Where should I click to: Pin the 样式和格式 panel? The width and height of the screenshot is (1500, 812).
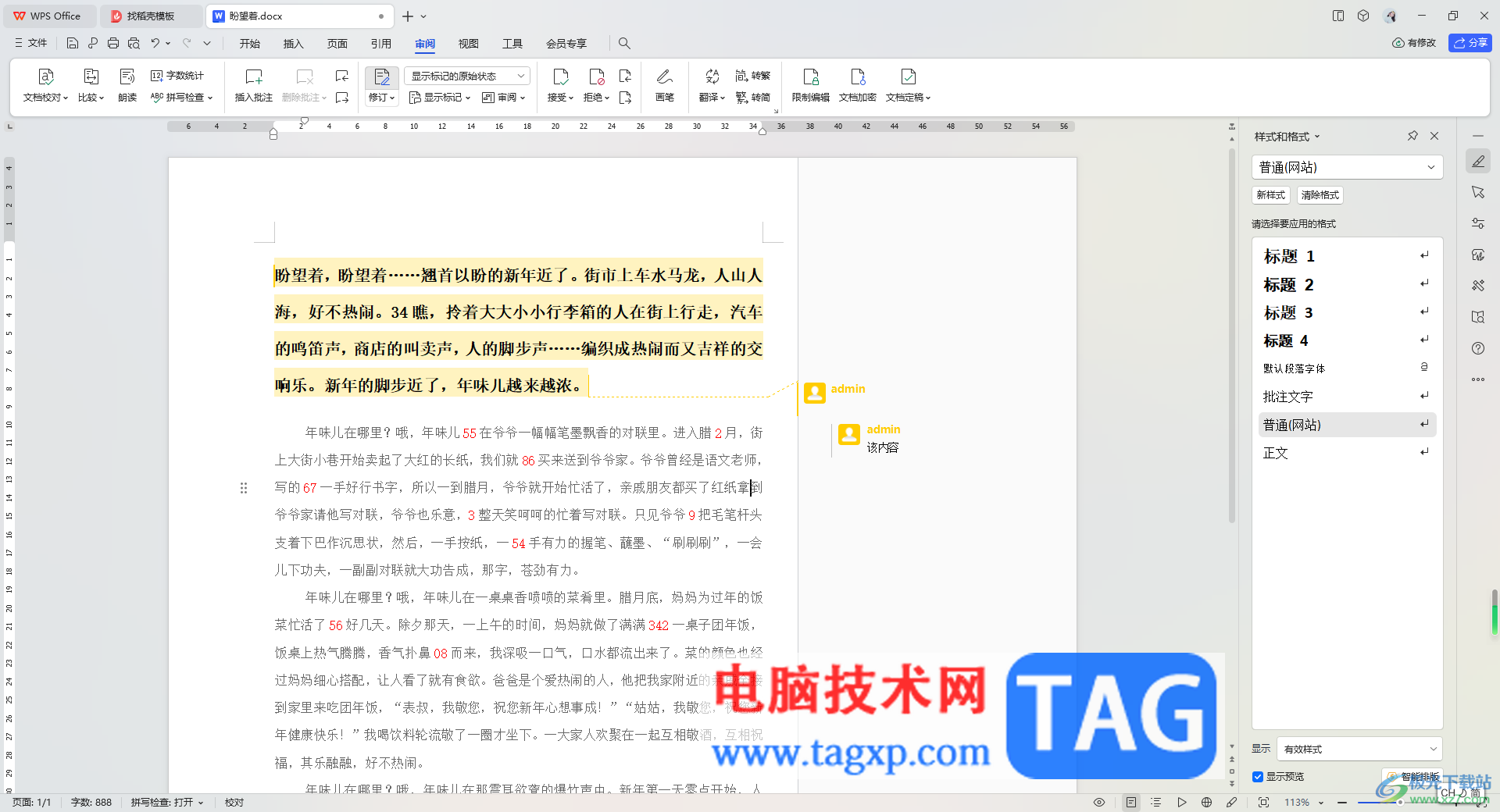[x=1412, y=136]
